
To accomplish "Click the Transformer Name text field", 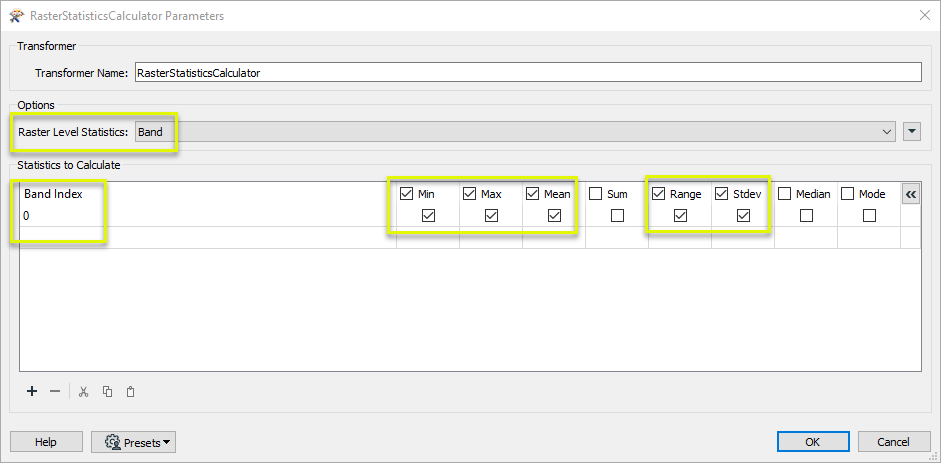I will click(x=528, y=73).
